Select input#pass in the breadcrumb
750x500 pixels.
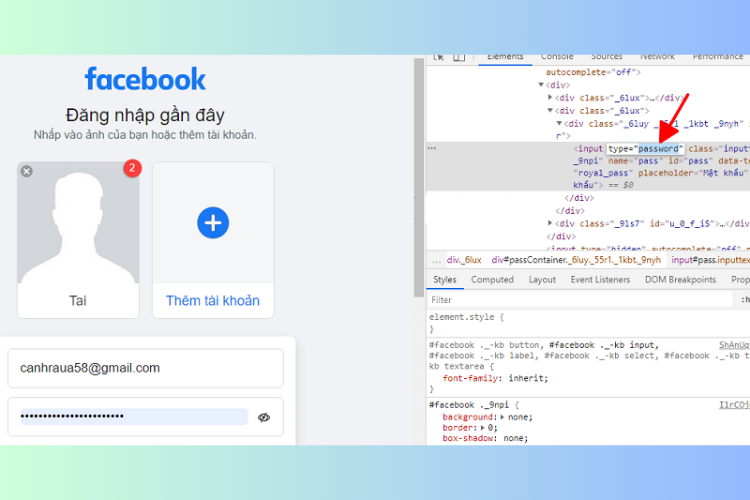click(710, 260)
